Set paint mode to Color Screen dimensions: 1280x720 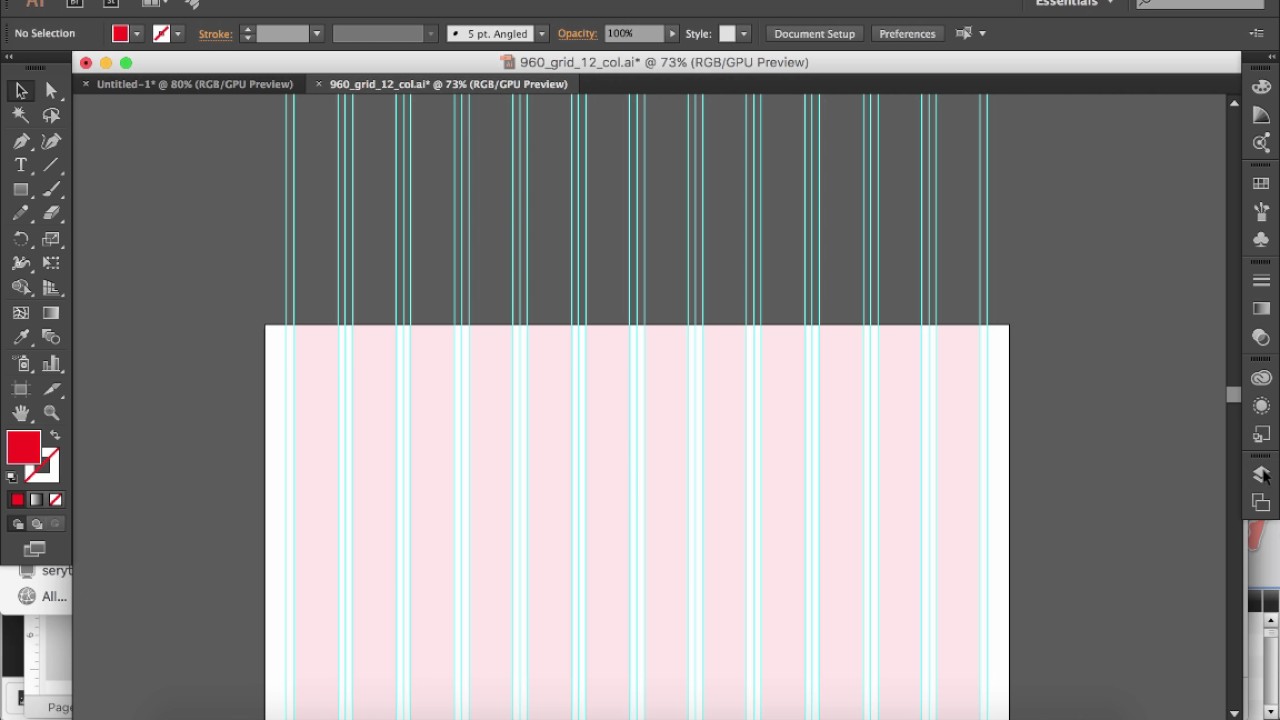(17, 500)
